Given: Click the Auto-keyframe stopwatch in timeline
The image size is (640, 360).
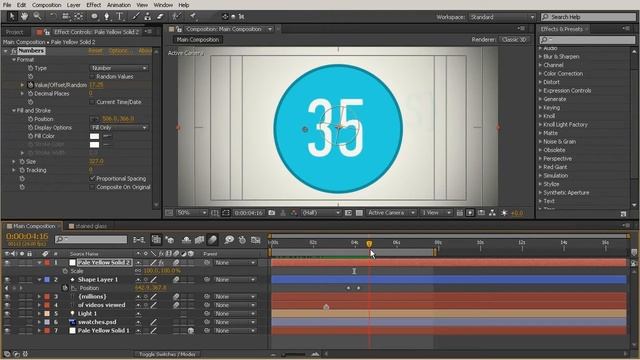Looking at the screenshot, I should pyautogui.click(x=242, y=240).
